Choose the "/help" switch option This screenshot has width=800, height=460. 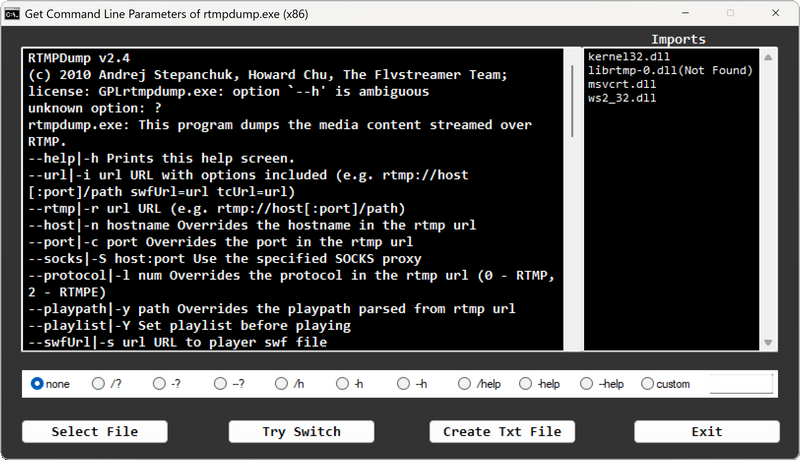pos(479,384)
